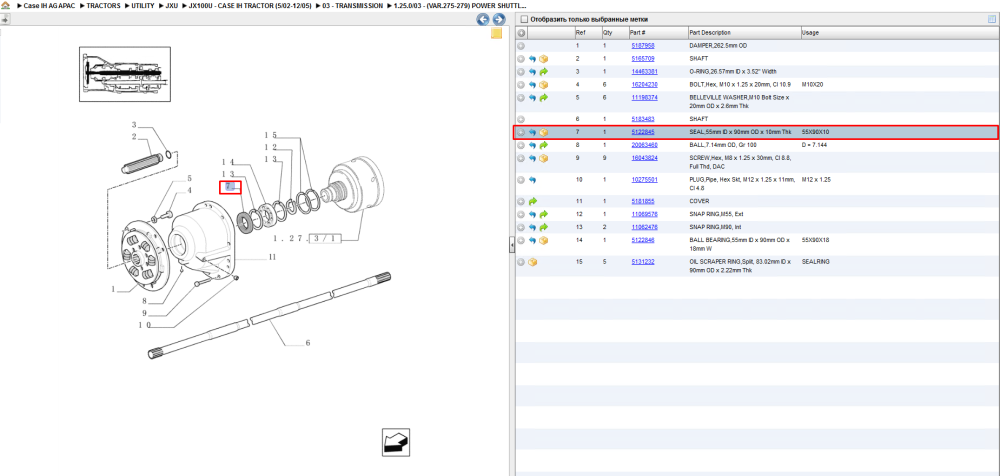Open part number 5122845 link
1000x476 pixels.
pos(642,132)
